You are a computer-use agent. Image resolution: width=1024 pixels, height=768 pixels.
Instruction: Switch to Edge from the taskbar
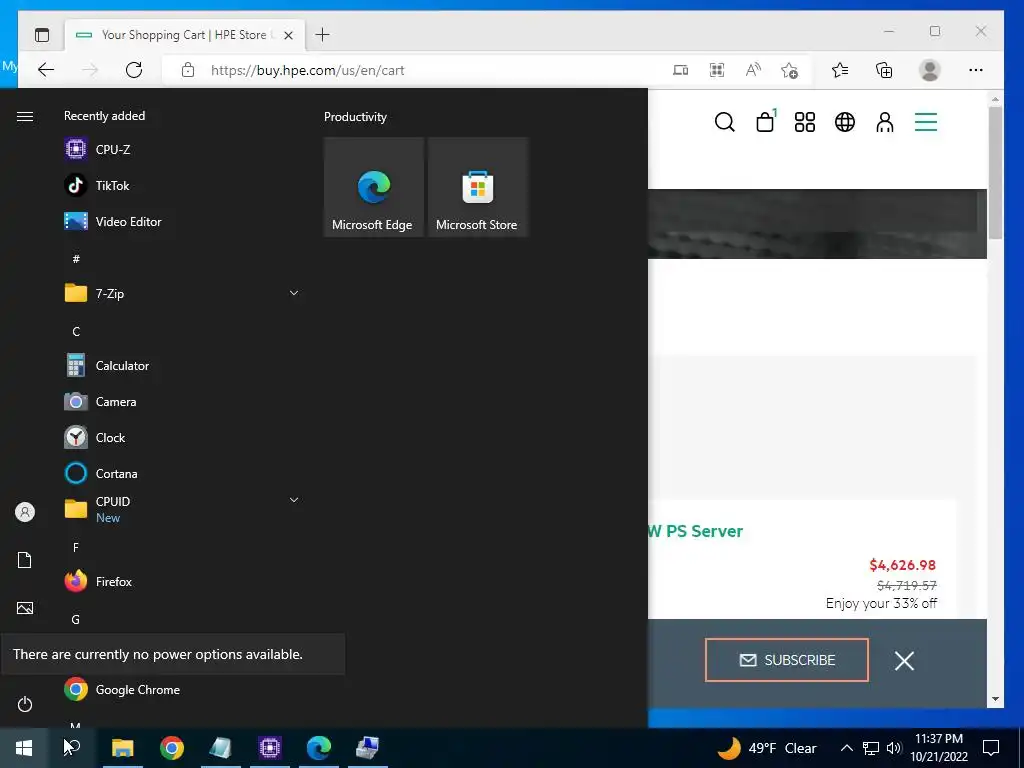click(319, 748)
